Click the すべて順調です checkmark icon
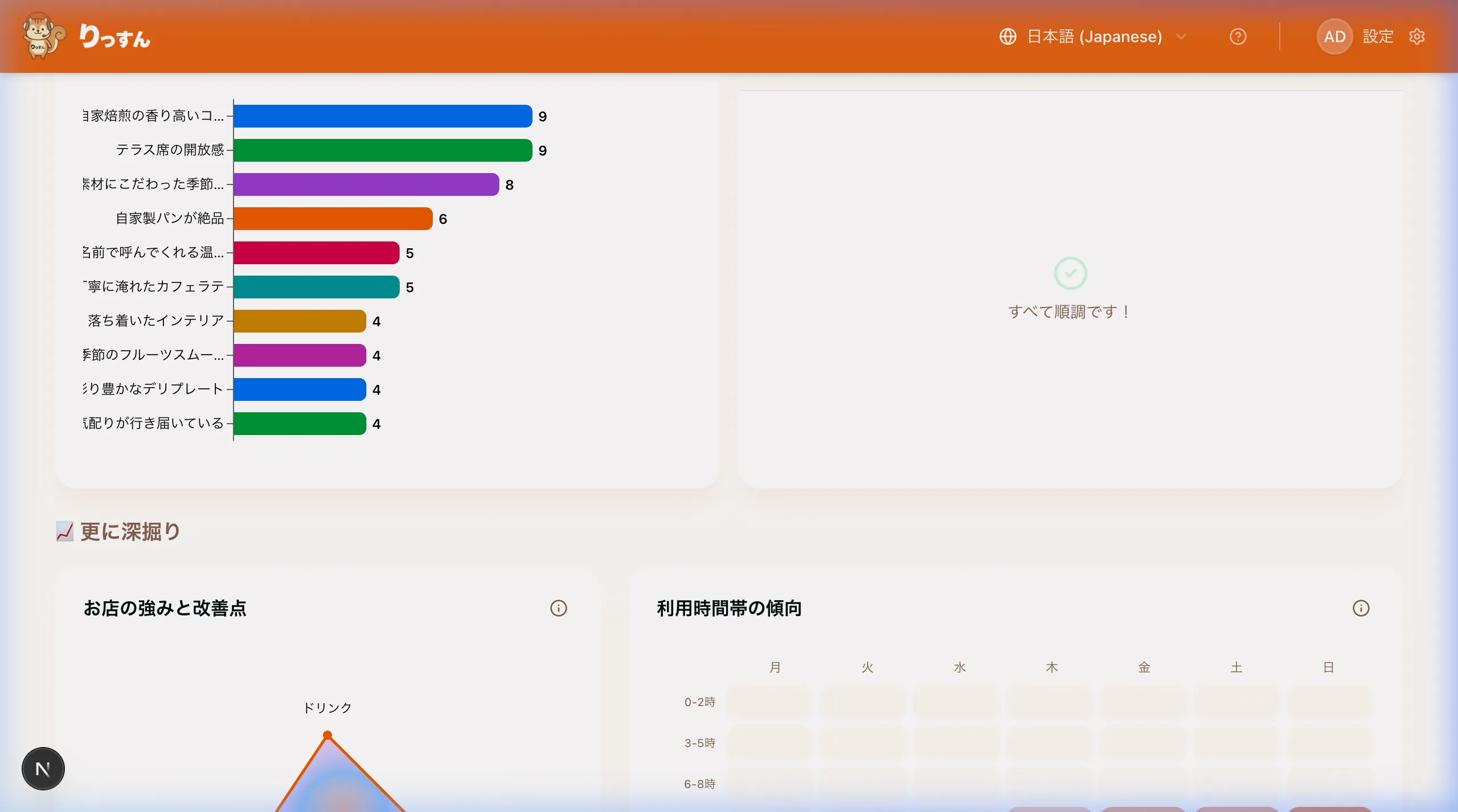 (x=1070, y=273)
